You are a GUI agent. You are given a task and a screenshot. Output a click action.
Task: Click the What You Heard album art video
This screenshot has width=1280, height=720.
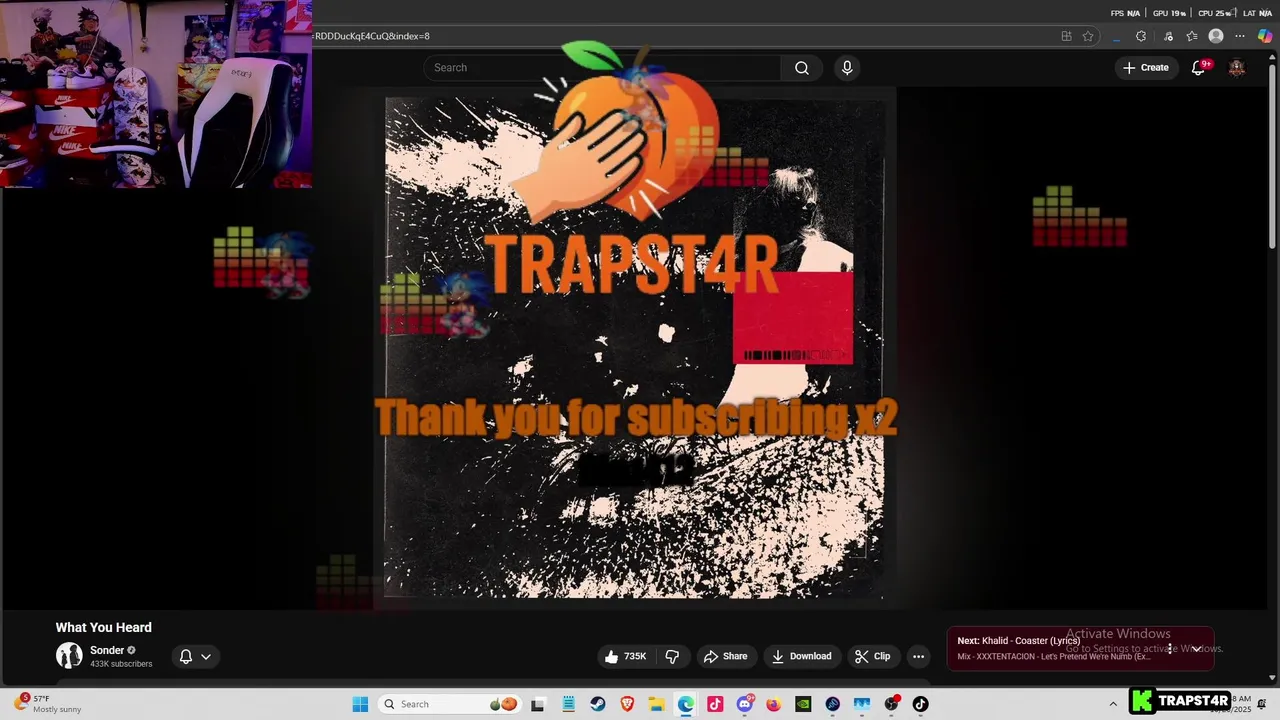pos(635,348)
